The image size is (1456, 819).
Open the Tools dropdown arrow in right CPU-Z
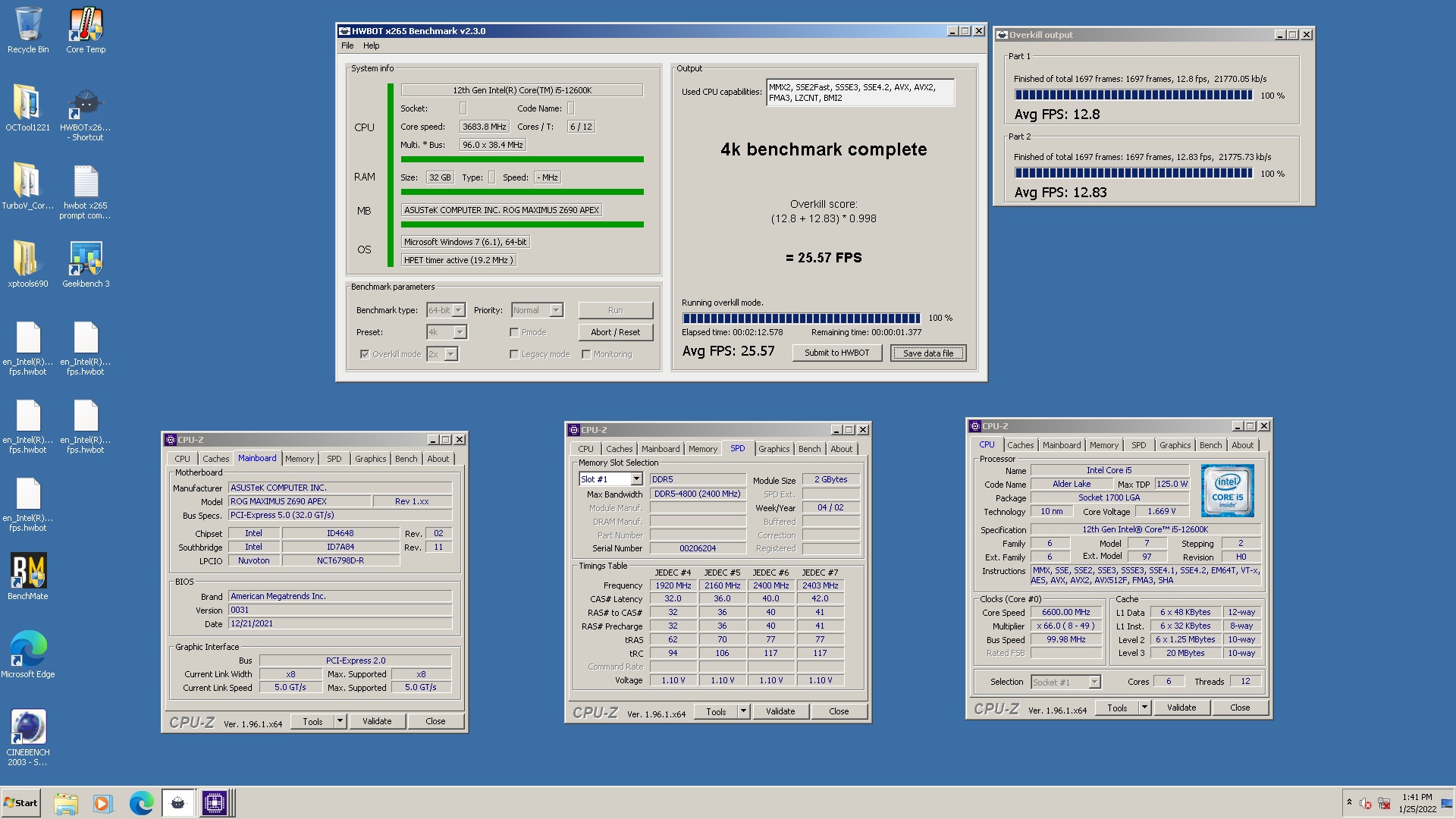[1144, 708]
